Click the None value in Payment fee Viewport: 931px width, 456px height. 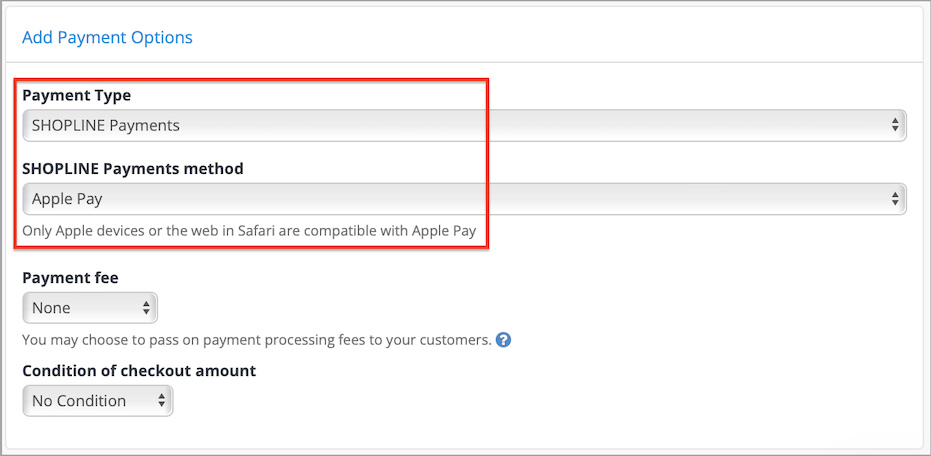[51, 308]
